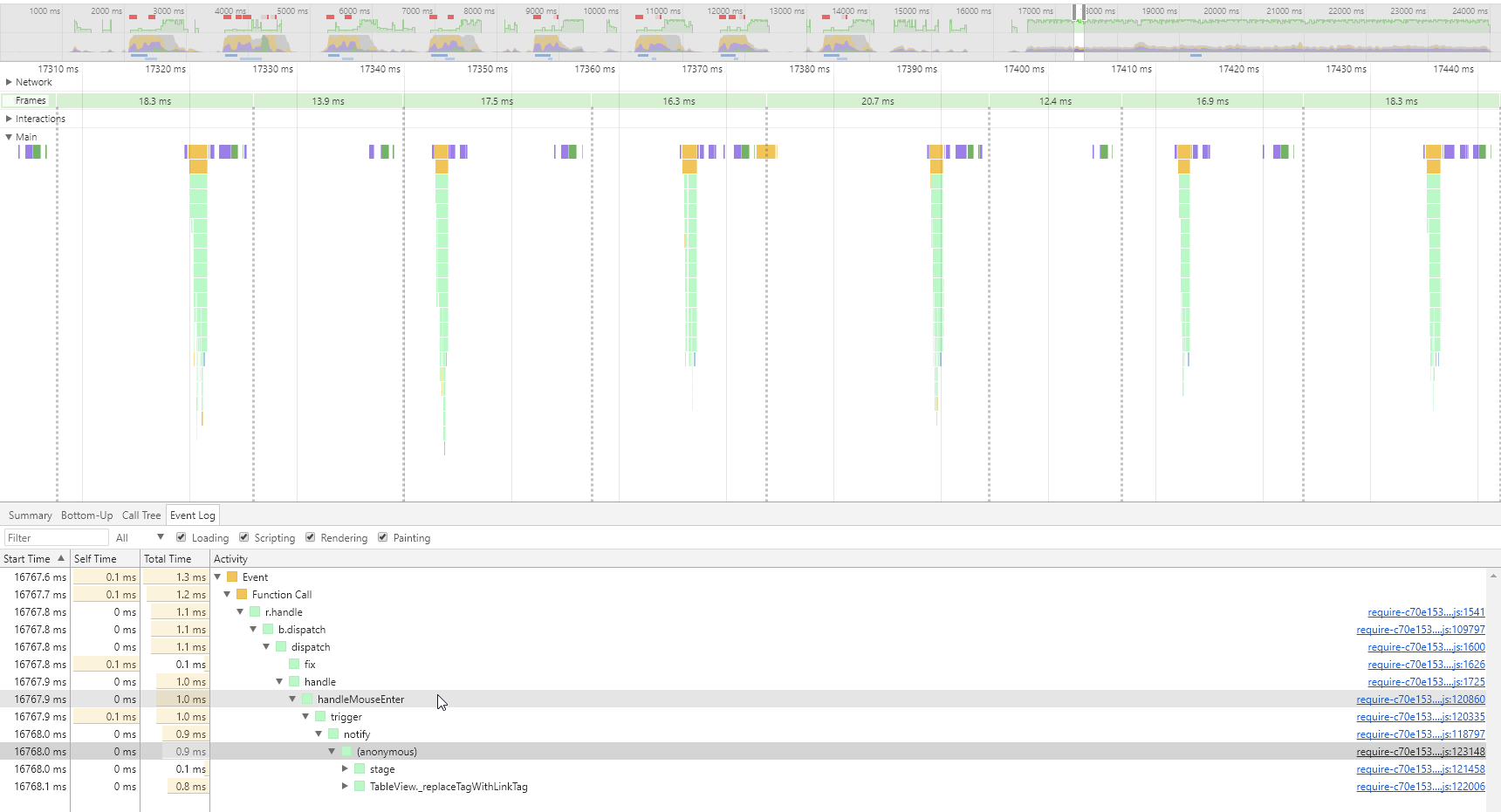Select the 16.3 ms frame
This screenshot has height=812, width=1501.
(x=679, y=101)
